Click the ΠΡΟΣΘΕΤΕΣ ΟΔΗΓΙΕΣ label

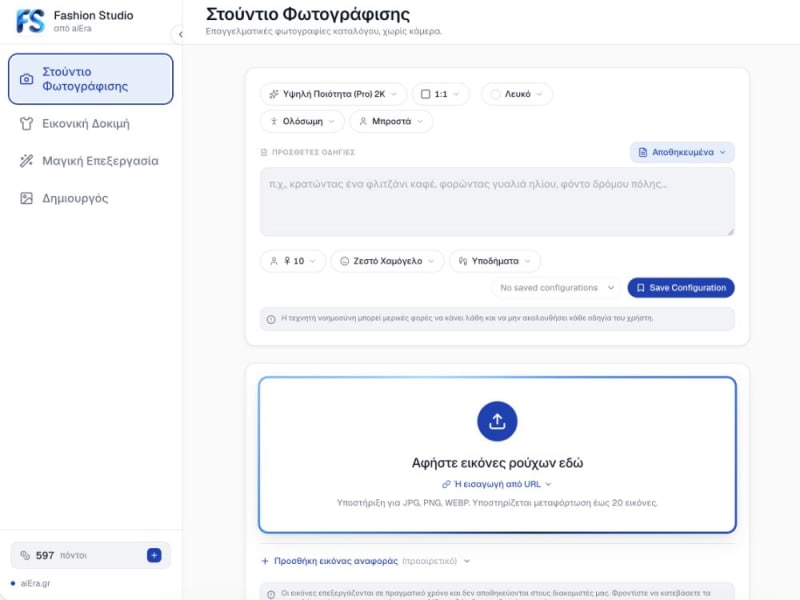[313, 152]
